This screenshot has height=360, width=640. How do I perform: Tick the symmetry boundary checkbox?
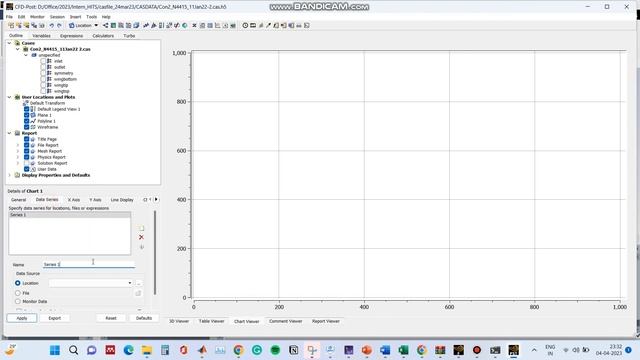point(43,73)
